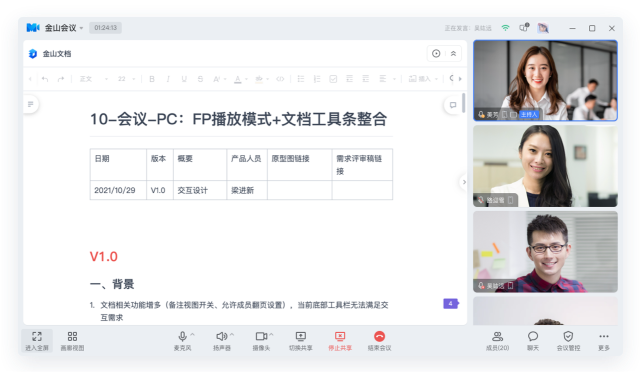Collapse the participant video panel with arrow
This screenshot has width=641, height=372.
coord(464,182)
